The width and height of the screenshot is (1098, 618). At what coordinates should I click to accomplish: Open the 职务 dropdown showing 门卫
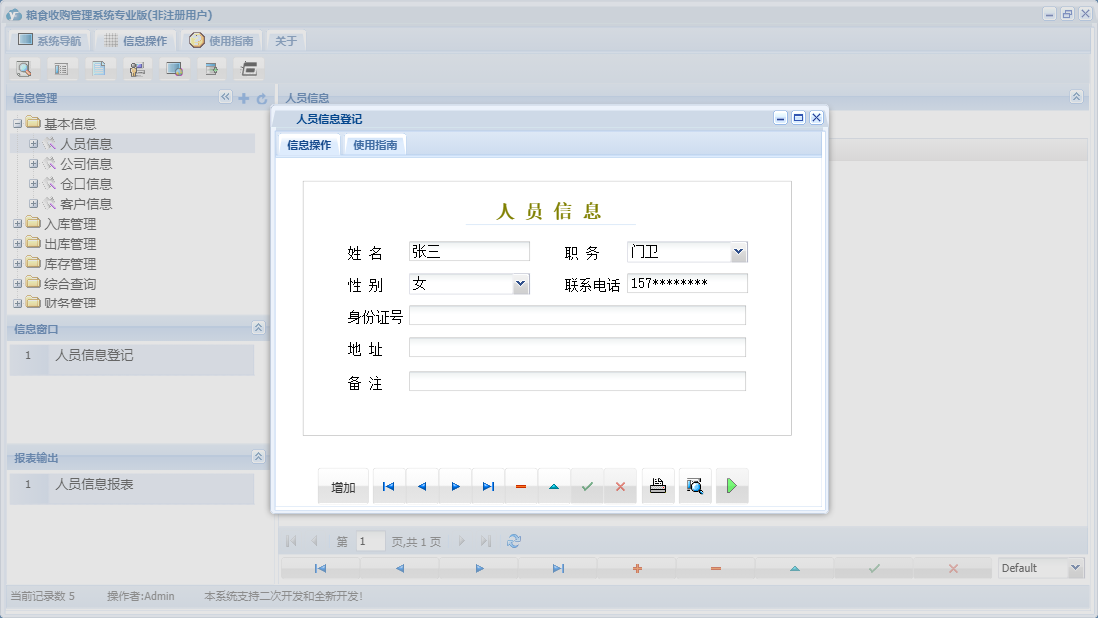coord(739,251)
